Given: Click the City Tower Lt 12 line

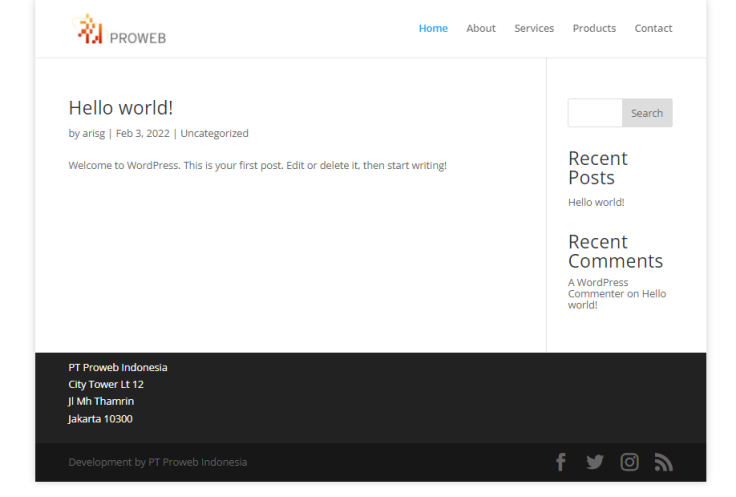Looking at the screenshot, I should [106, 384].
